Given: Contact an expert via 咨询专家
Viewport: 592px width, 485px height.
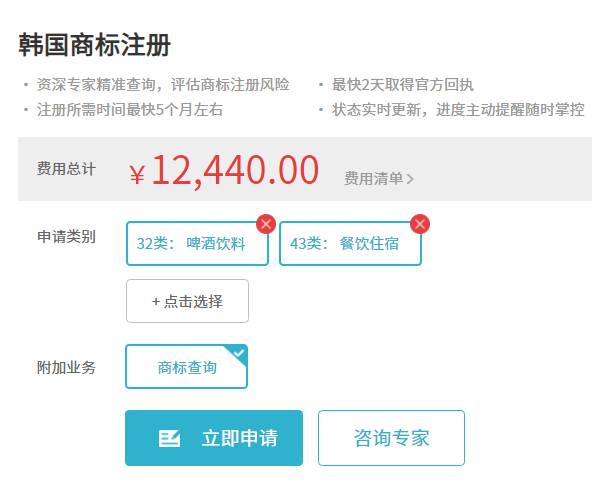Looking at the screenshot, I should click(x=391, y=438).
